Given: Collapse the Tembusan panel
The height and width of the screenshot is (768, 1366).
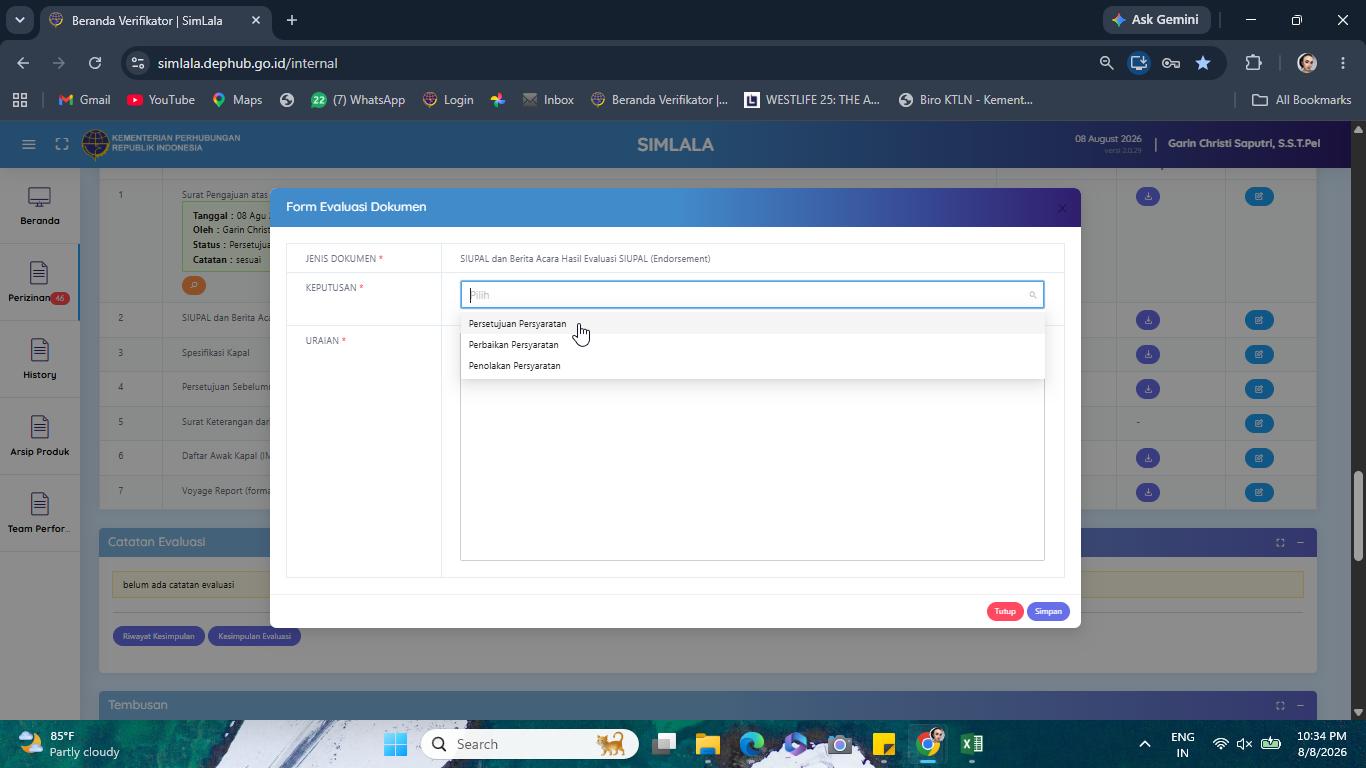Looking at the screenshot, I should coord(1300,705).
